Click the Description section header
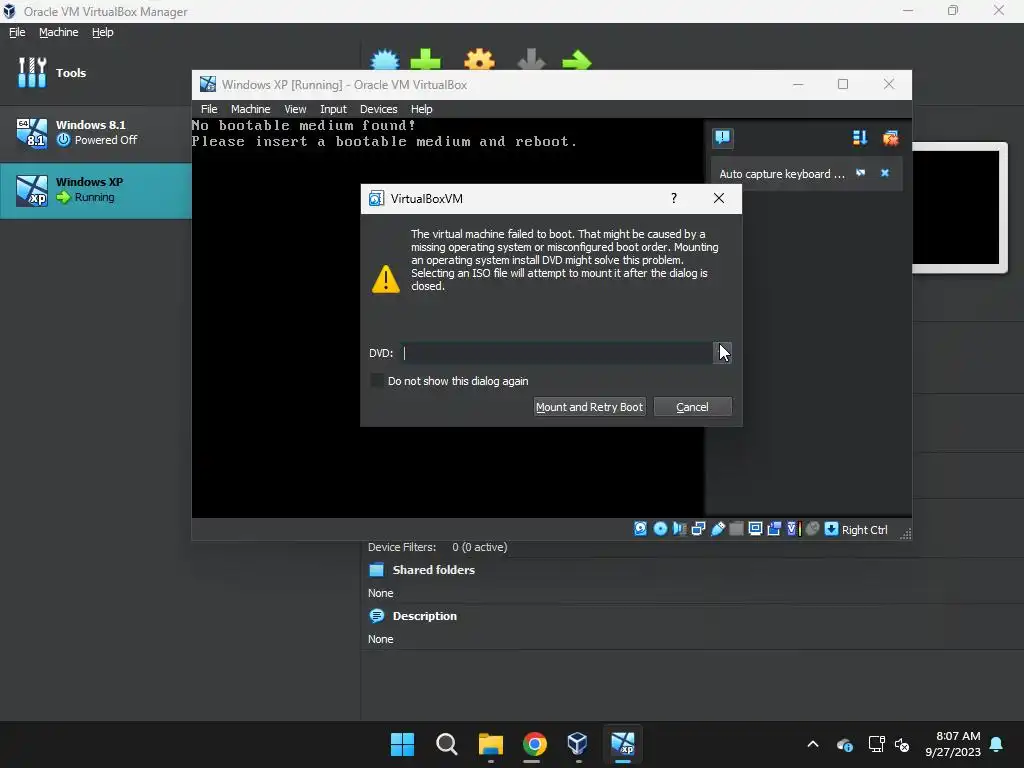 coord(424,616)
